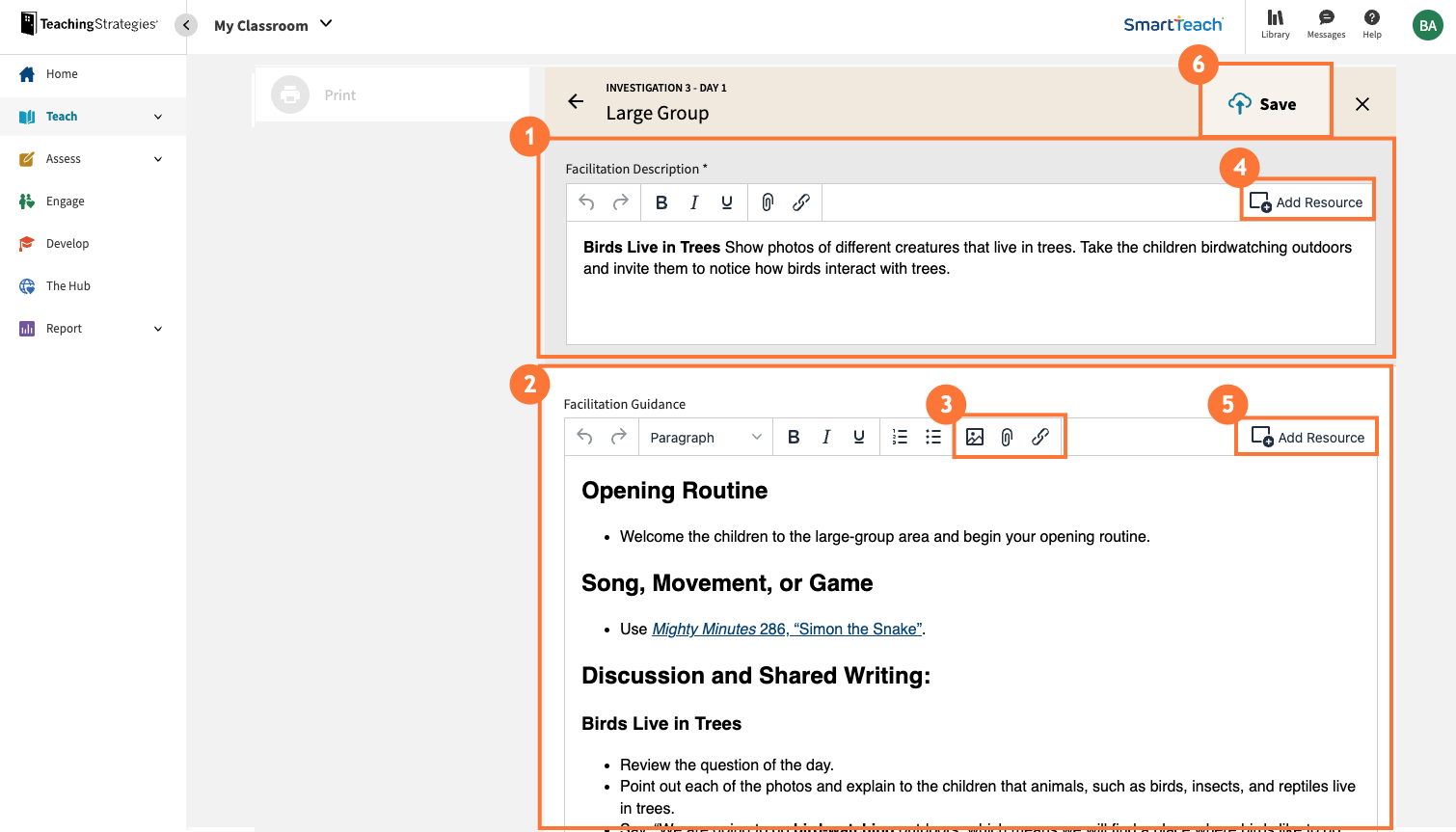Image resolution: width=1456 pixels, height=832 pixels.
Task: Open Messages from the top bar
Action: [1325, 23]
